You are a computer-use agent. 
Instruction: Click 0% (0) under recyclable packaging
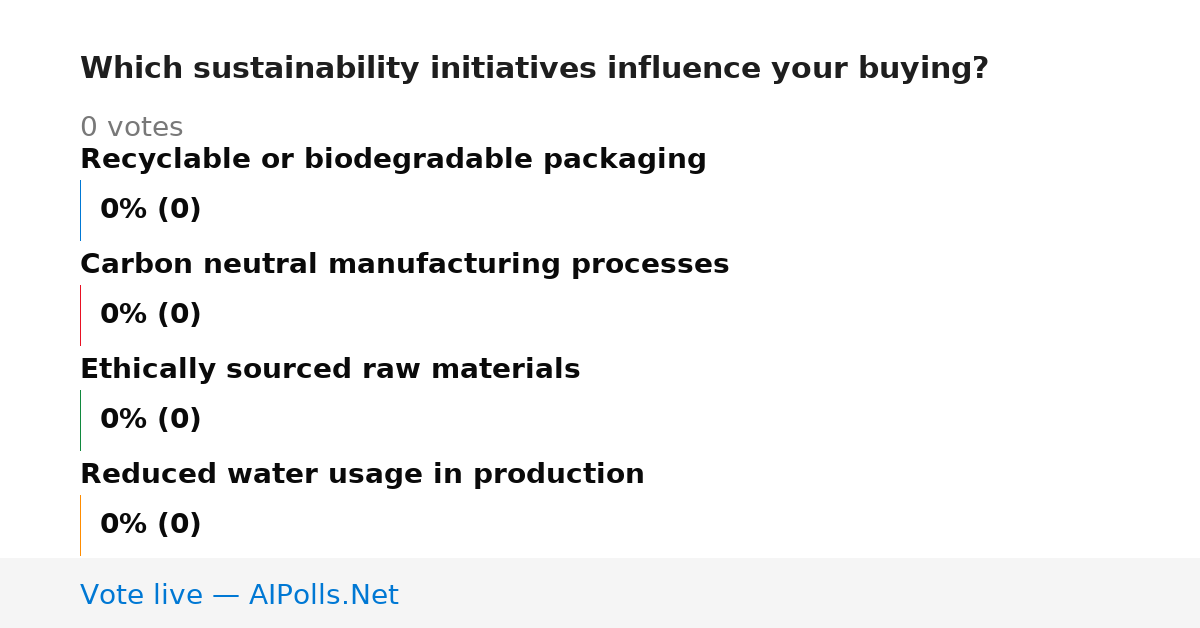[150, 210]
